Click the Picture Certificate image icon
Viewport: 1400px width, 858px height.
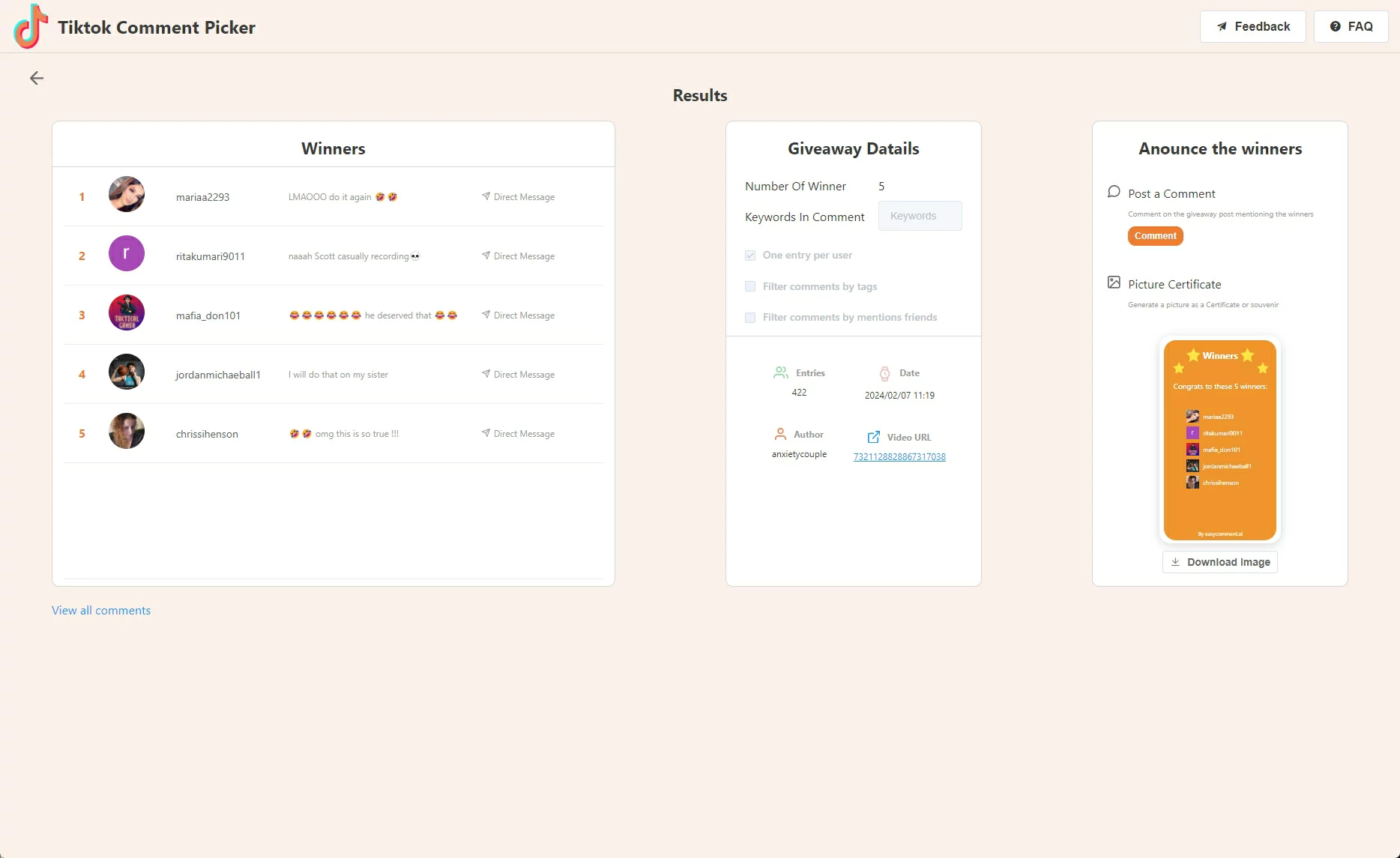point(1114,283)
